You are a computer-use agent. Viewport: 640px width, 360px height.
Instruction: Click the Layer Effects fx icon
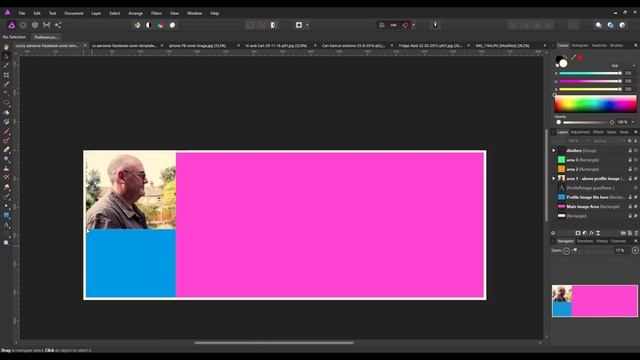click(x=591, y=233)
